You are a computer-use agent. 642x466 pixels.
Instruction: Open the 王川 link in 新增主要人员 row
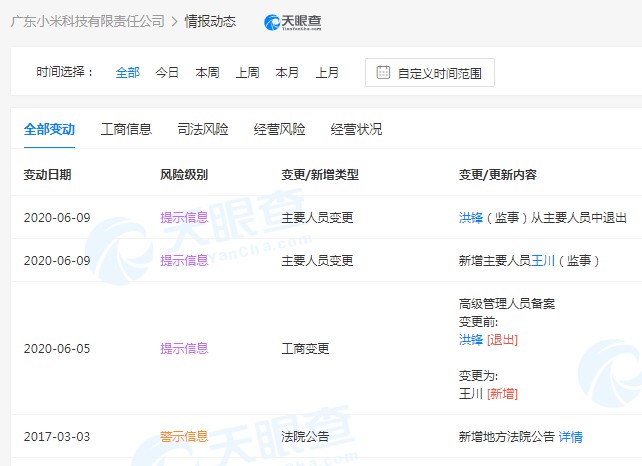tap(543, 260)
